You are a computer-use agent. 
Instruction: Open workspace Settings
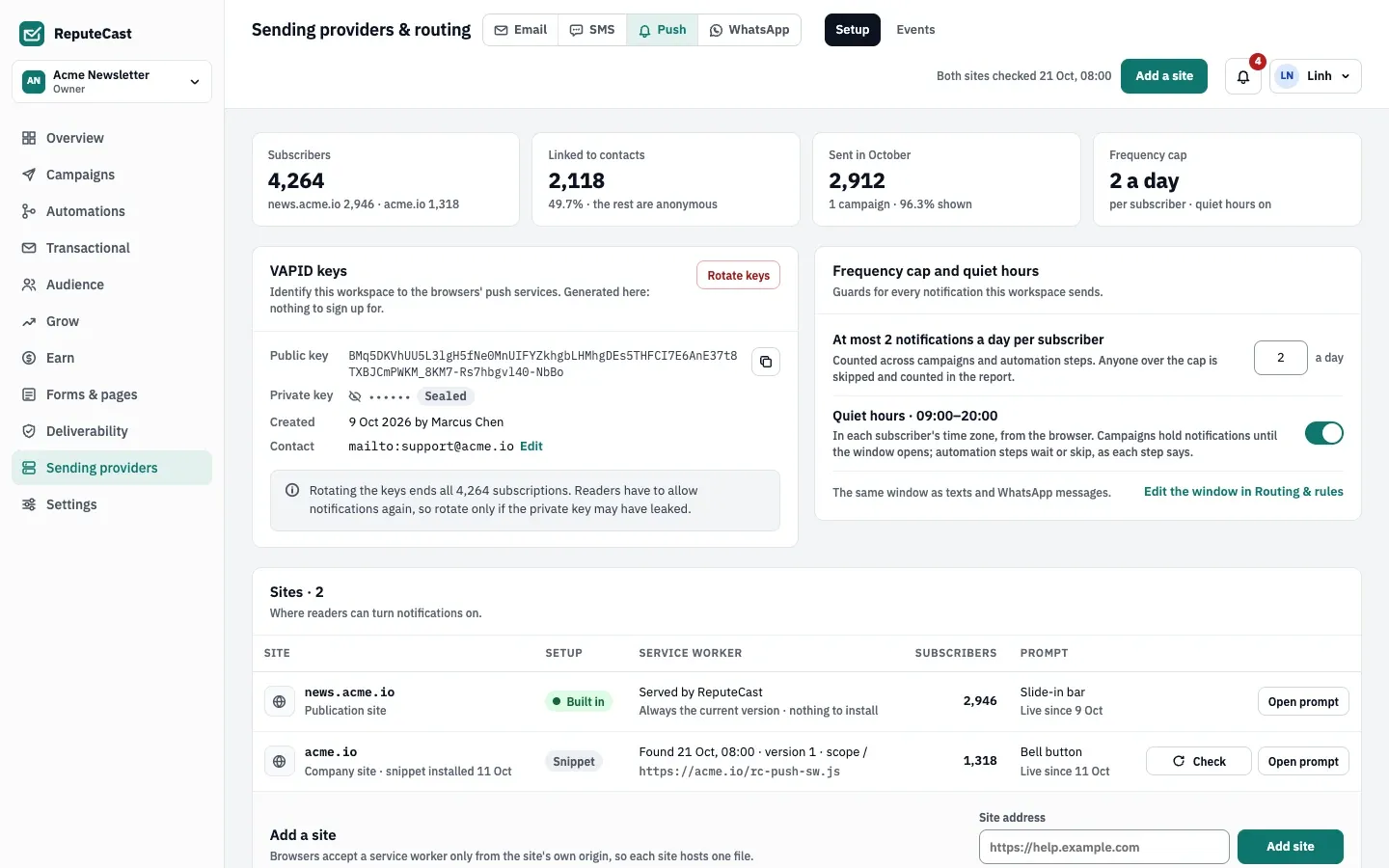[x=112, y=504]
